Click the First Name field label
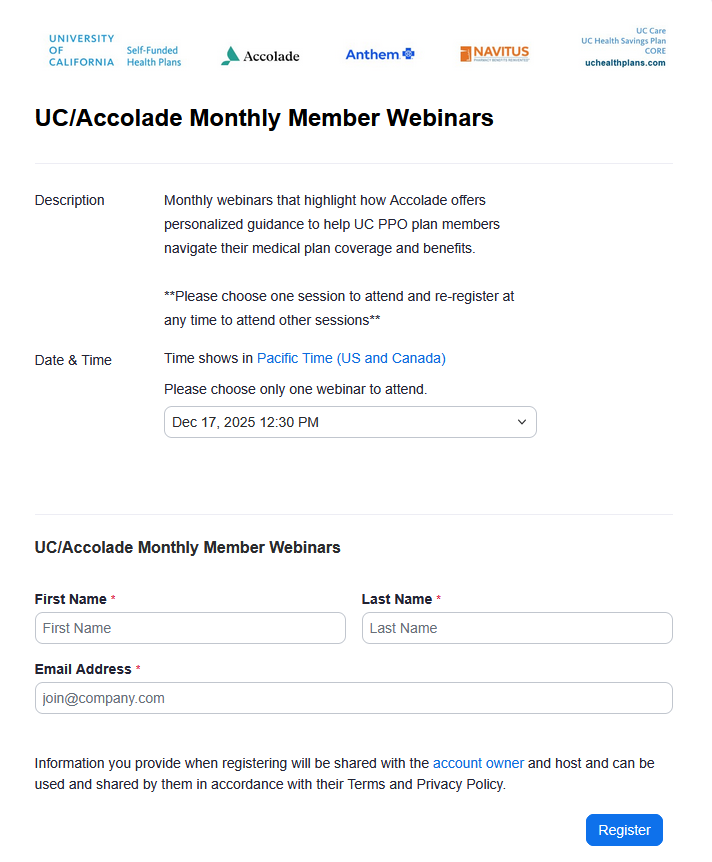 (x=71, y=599)
